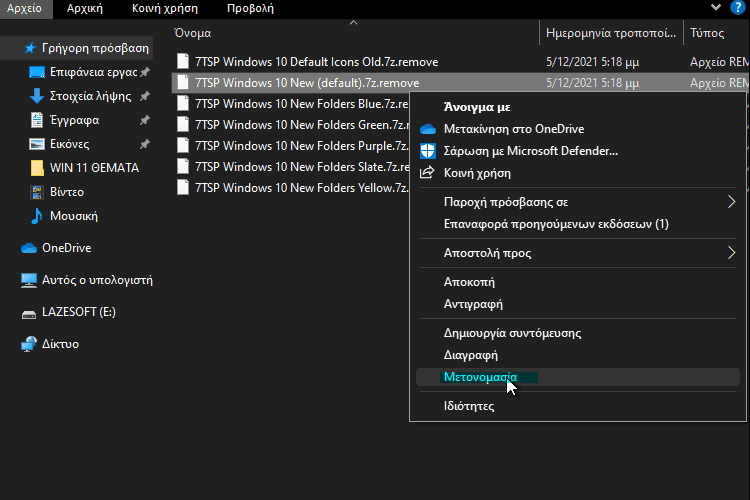Select file 7TSP Windows 10 New Folders Green
This screenshot has height=500, width=750.
[x=302, y=125]
